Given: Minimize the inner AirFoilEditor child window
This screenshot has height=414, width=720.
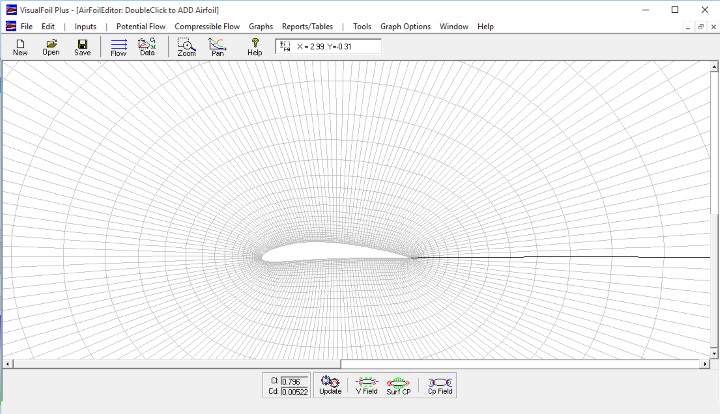Looking at the screenshot, I should [x=688, y=27].
